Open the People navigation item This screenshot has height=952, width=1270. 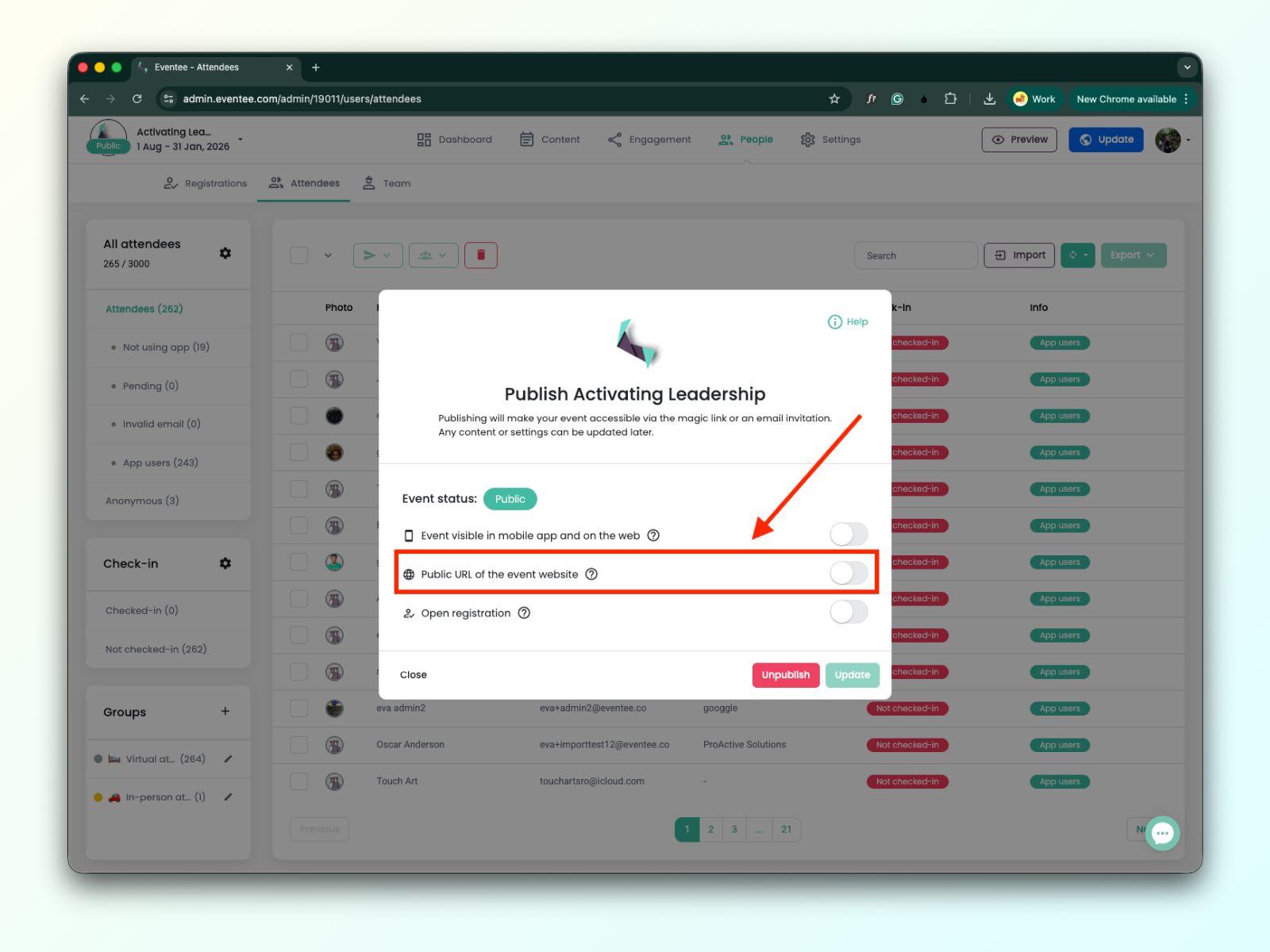point(746,140)
